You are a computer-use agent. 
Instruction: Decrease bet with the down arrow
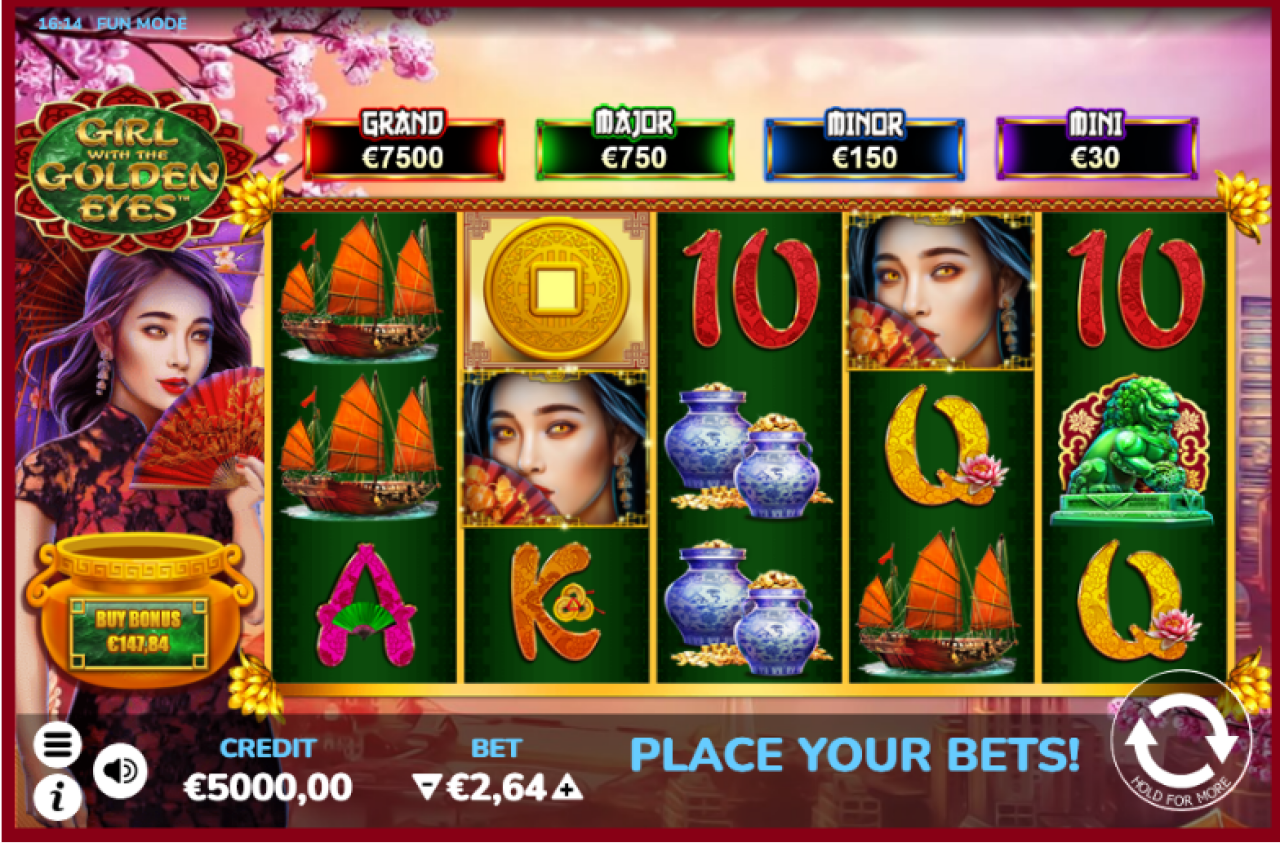tap(426, 789)
